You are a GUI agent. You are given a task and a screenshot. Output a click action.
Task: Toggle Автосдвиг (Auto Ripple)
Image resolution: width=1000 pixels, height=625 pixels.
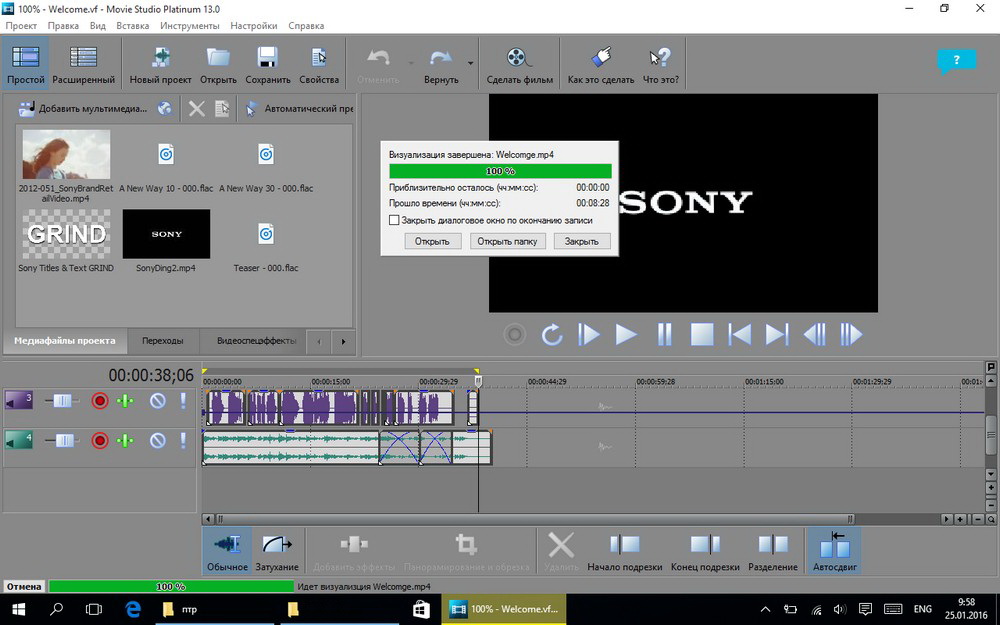834,551
